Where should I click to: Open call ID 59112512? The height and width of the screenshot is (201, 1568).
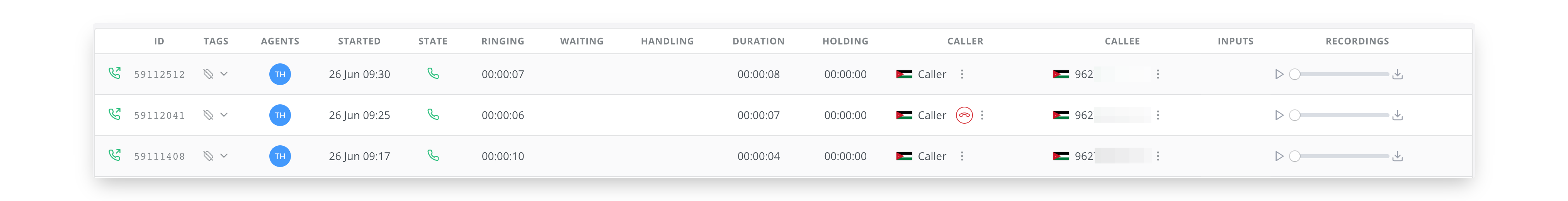160,74
